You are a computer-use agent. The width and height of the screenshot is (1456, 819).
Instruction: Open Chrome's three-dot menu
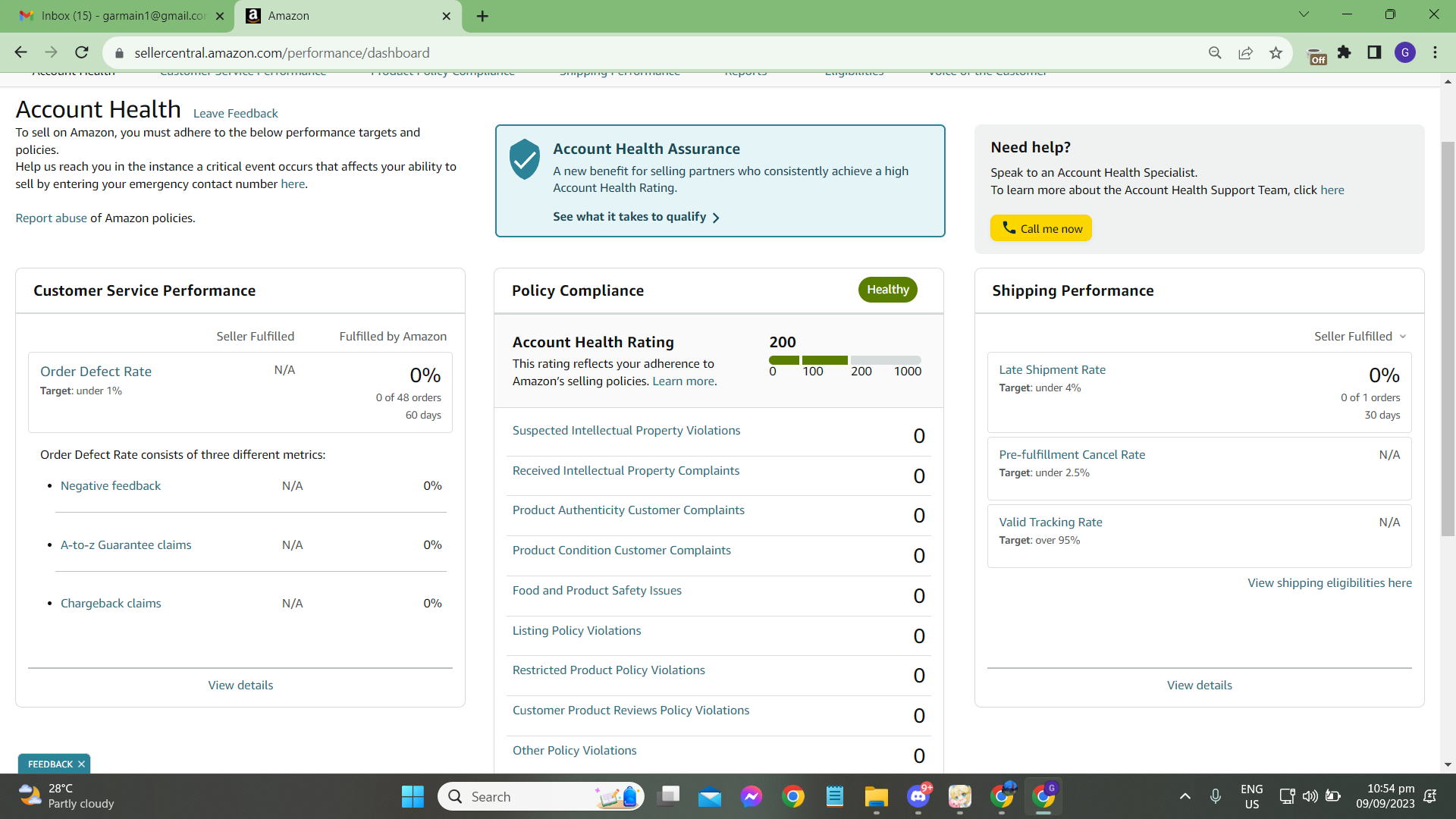point(1435,52)
